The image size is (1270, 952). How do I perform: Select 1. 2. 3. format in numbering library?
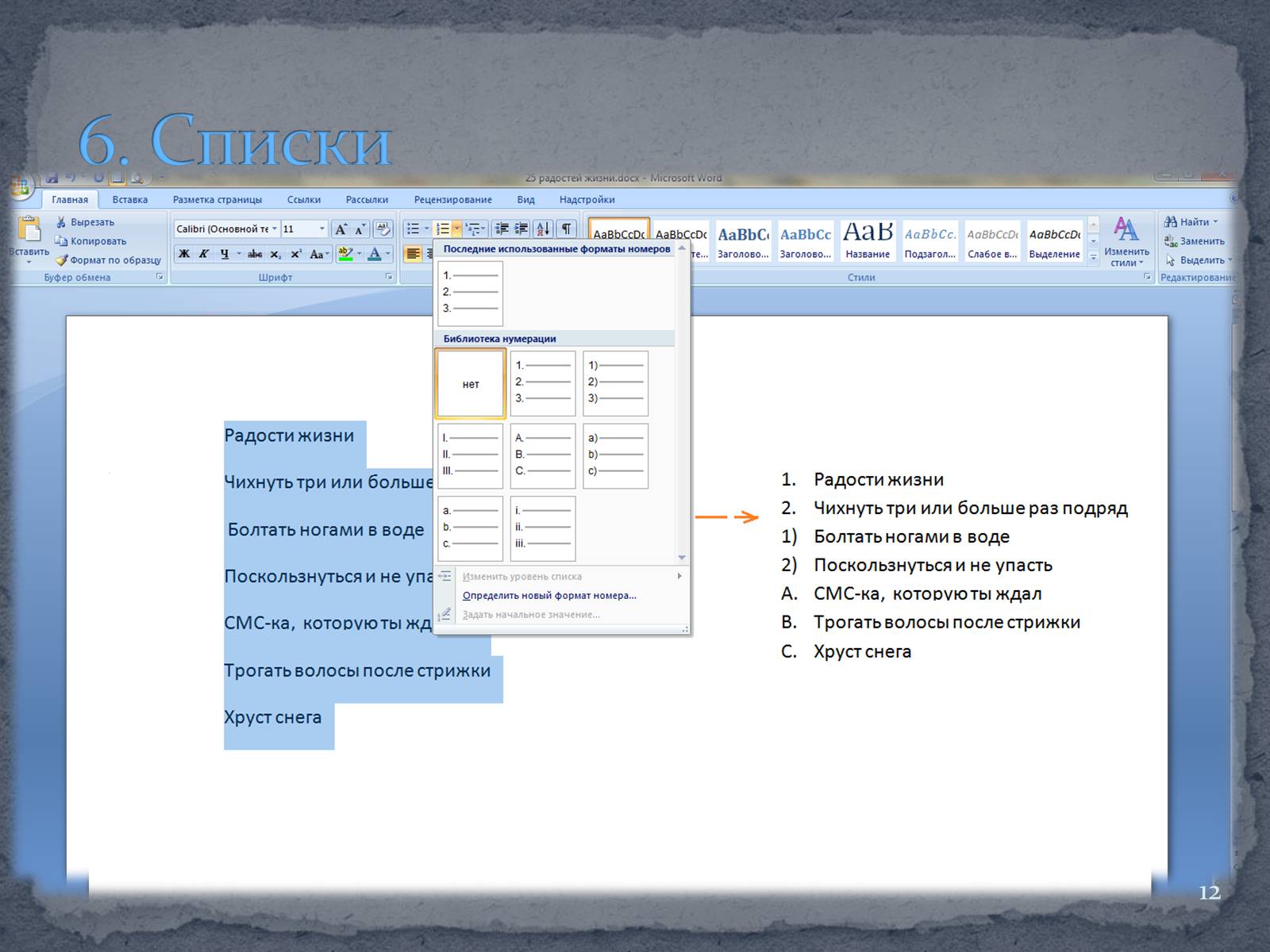point(543,384)
